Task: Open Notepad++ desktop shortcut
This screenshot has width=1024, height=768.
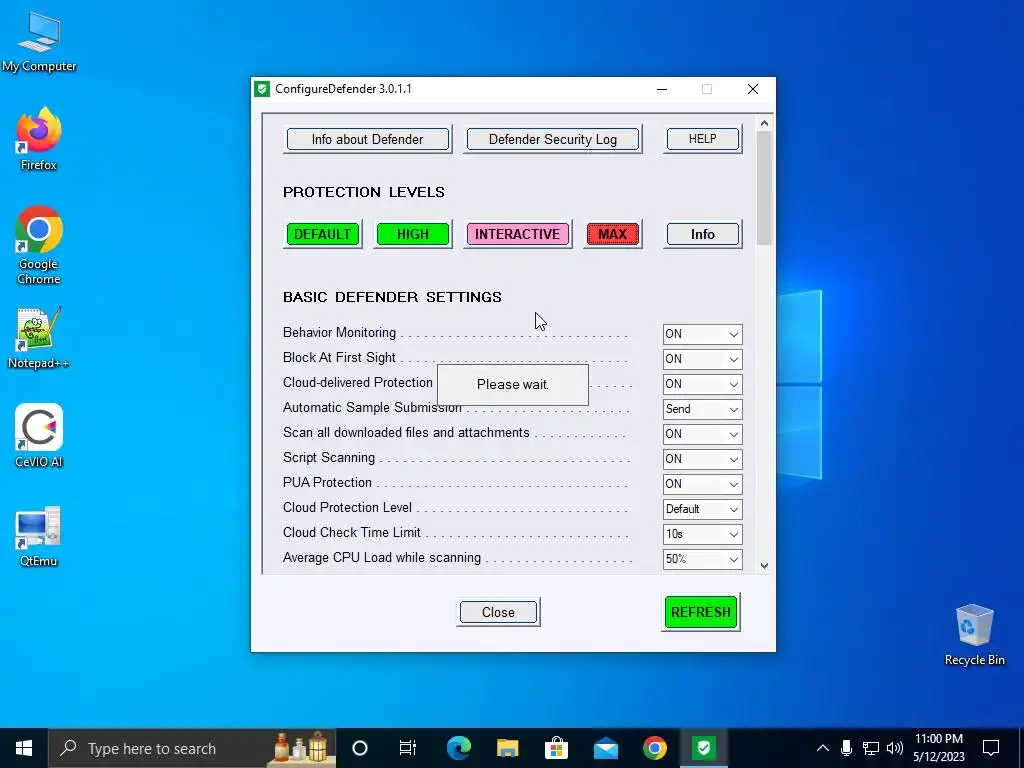Action: pos(39,338)
